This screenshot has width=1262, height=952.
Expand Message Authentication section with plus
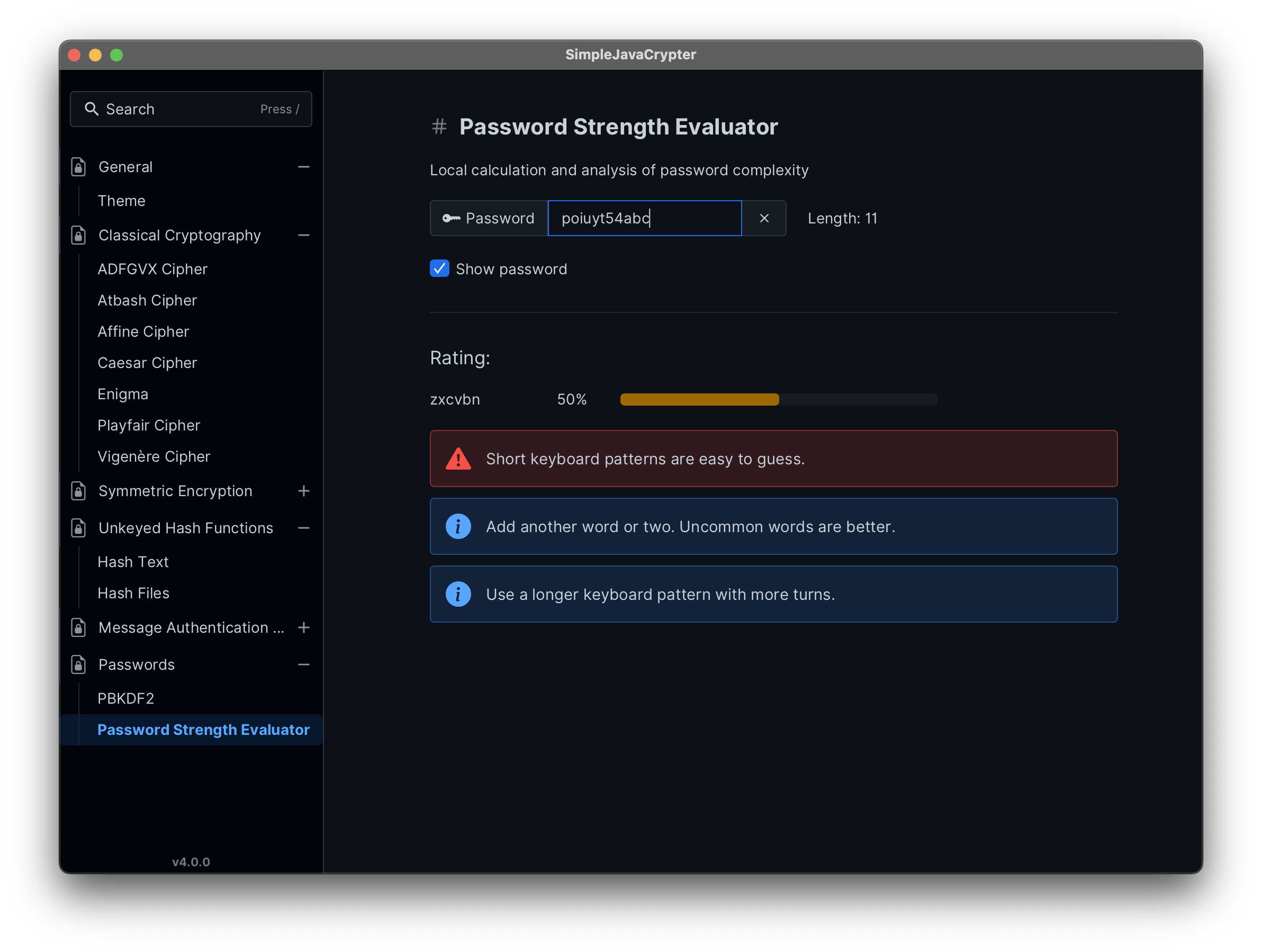point(303,627)
